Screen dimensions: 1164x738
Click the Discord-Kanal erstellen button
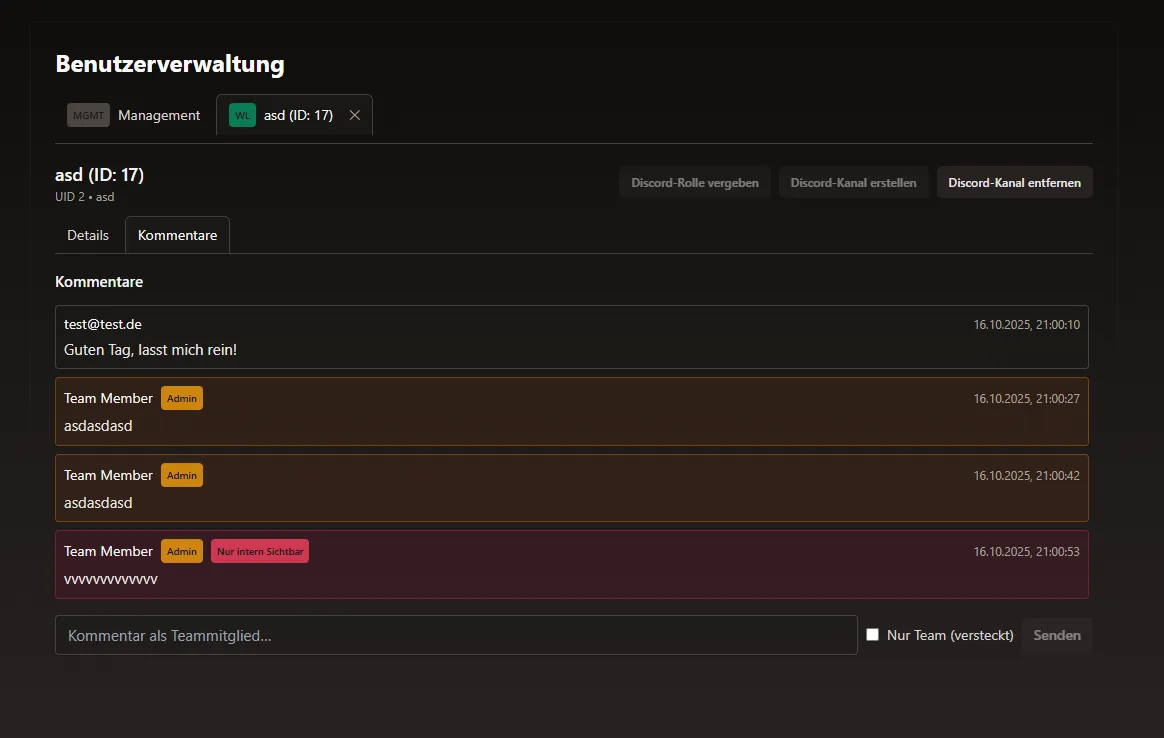[x=853, y=183]
